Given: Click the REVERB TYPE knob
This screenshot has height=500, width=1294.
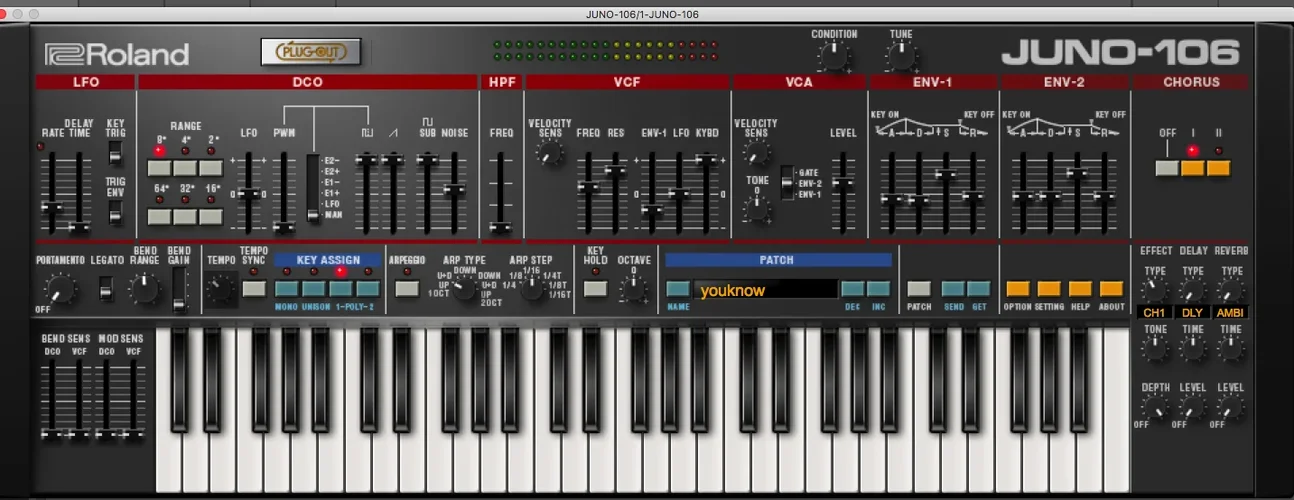Looking at the screenshot, I should (x=1230, y=290).
